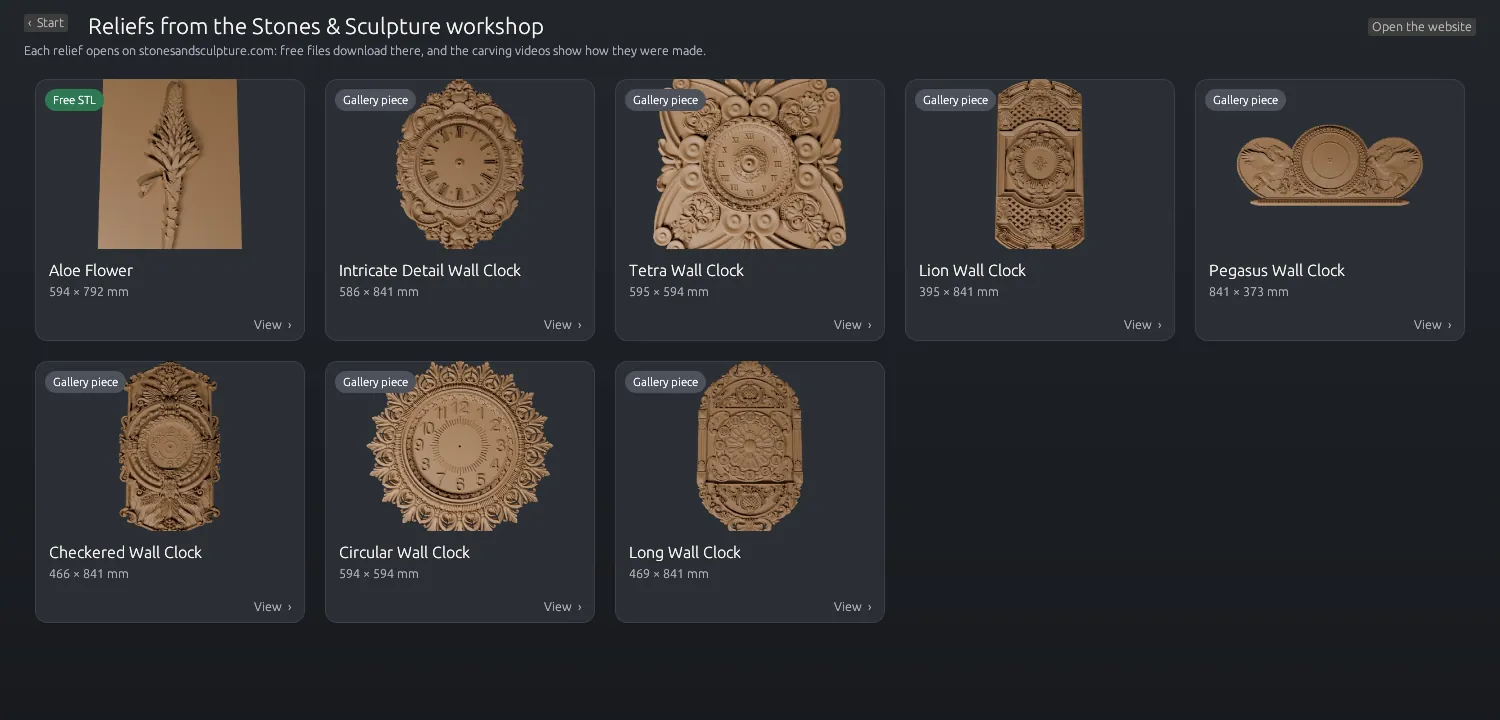The image size is (1500, 720).
Task: Open the Aloe Flower relief thumbnail
Action: 170,164
